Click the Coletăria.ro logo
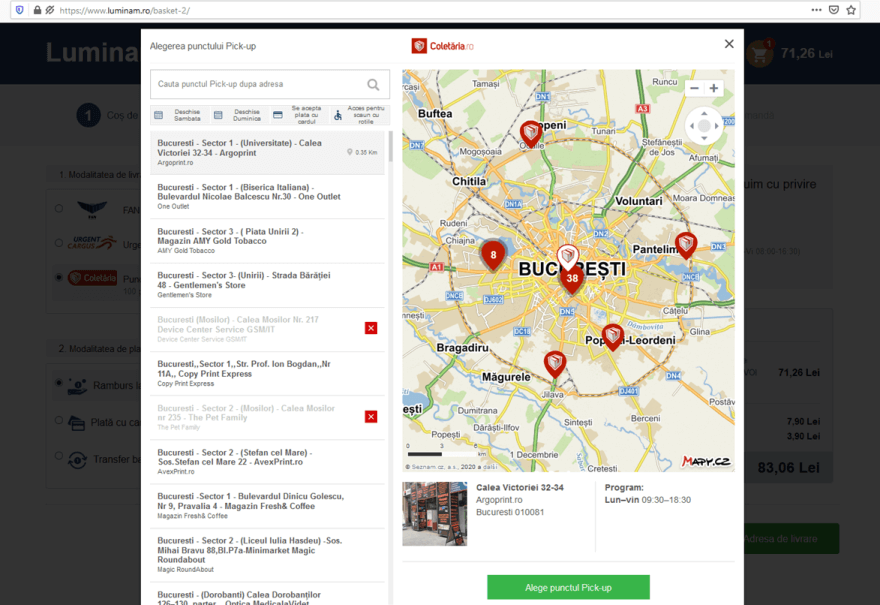The image size is (880, 605). click(x=442, y=46)
